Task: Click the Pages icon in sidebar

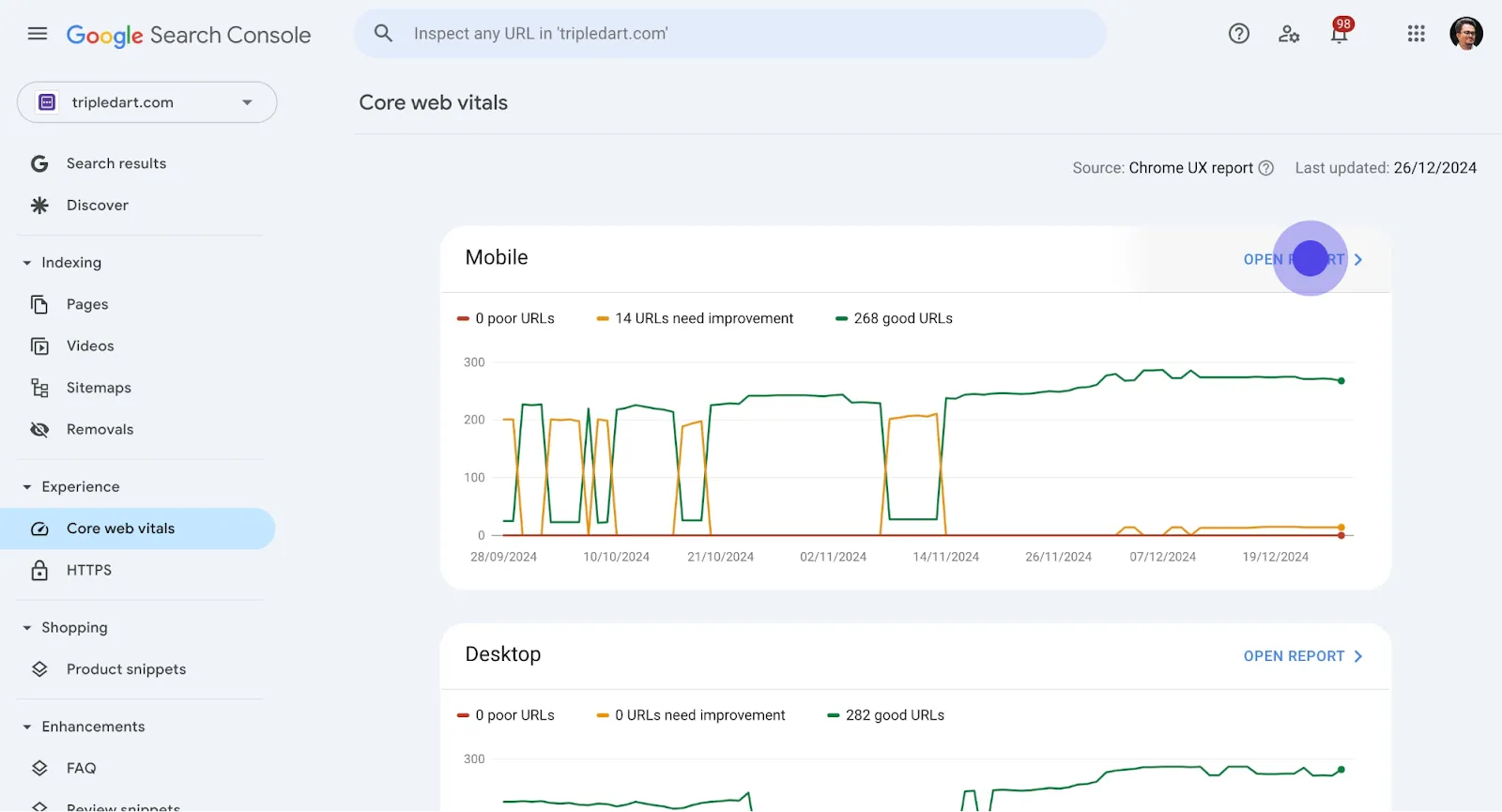Action: (x=39, y=304)
